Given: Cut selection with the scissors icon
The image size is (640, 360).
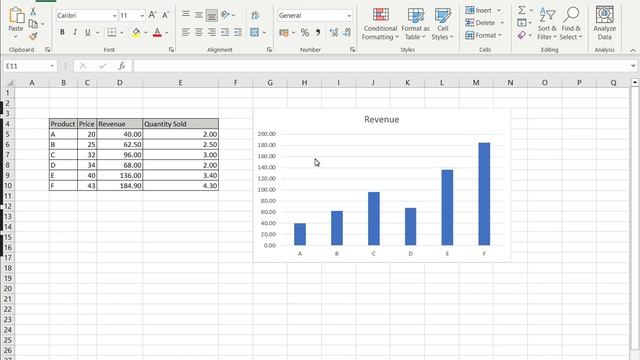Looking at the screenshot, I should click(x=33, y=12).
